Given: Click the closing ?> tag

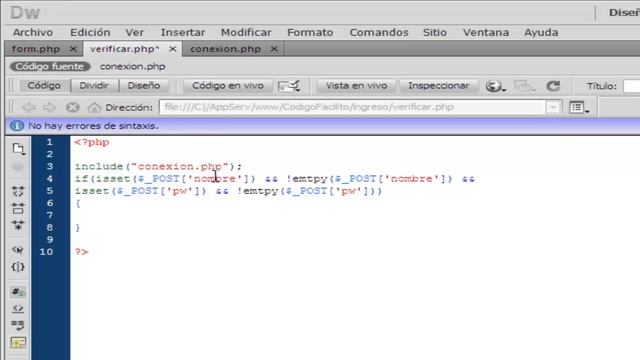Looking at the screenshot, I should [81, 252].
